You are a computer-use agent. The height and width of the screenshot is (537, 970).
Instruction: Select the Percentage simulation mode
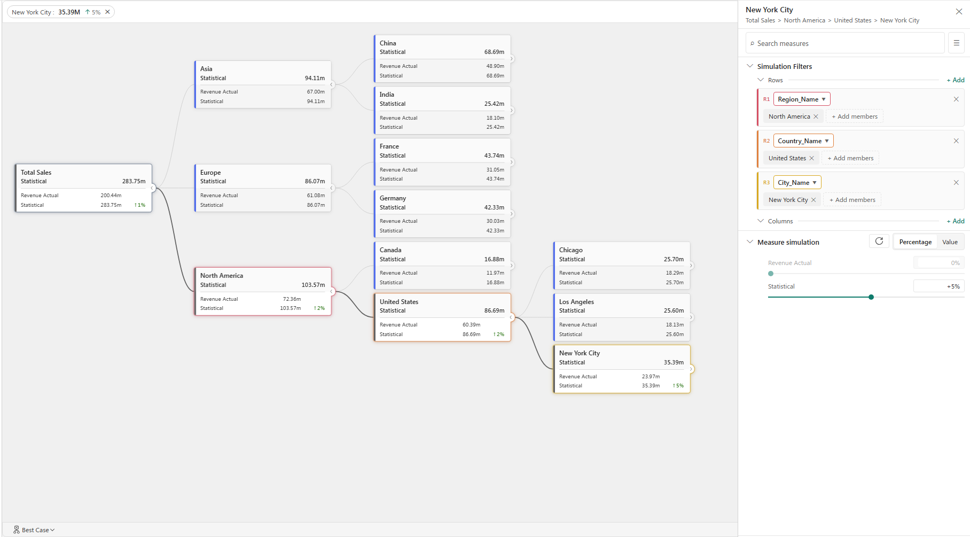pos(915,242)
